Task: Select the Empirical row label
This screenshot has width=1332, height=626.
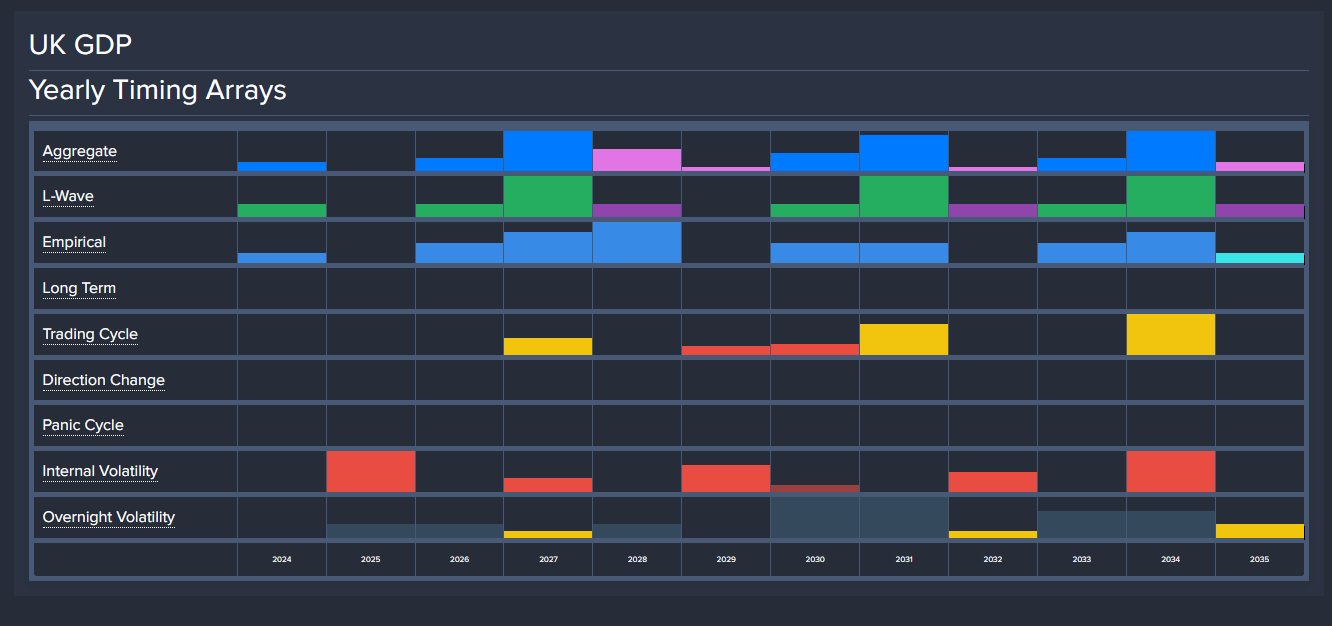Action: tap(74, 243)
